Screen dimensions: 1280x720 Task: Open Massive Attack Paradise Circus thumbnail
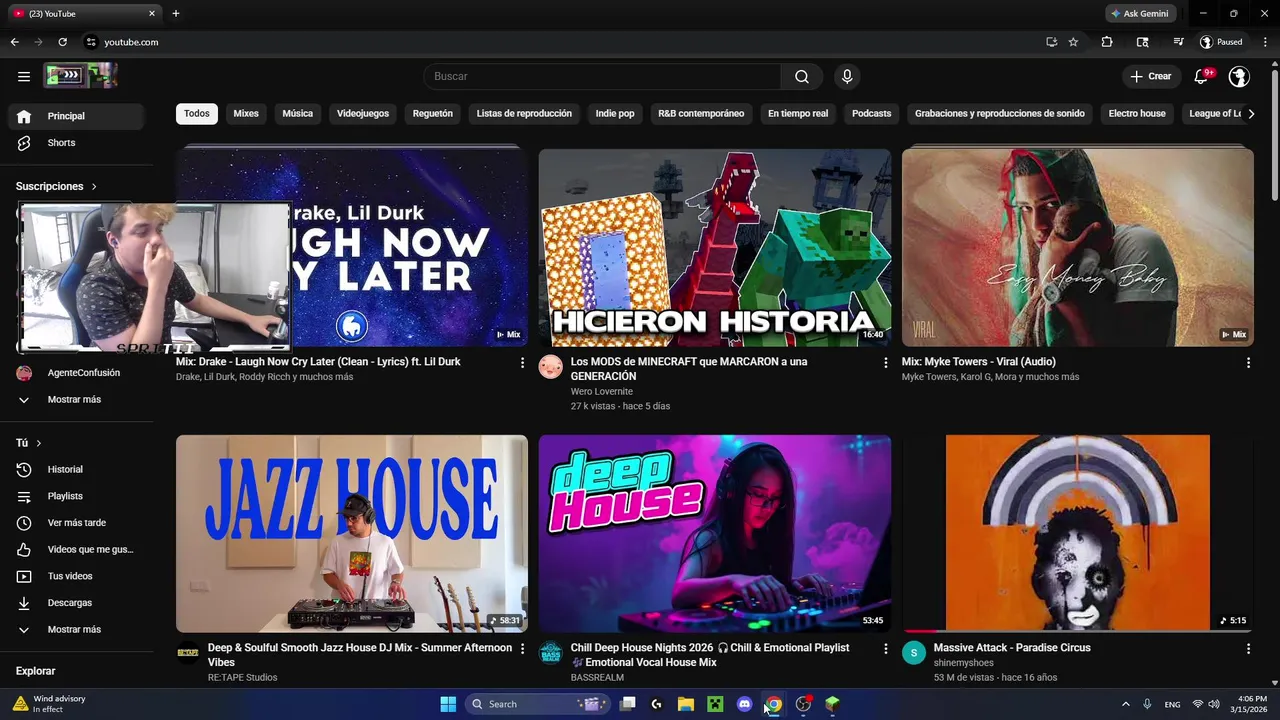click(1078, 534)
